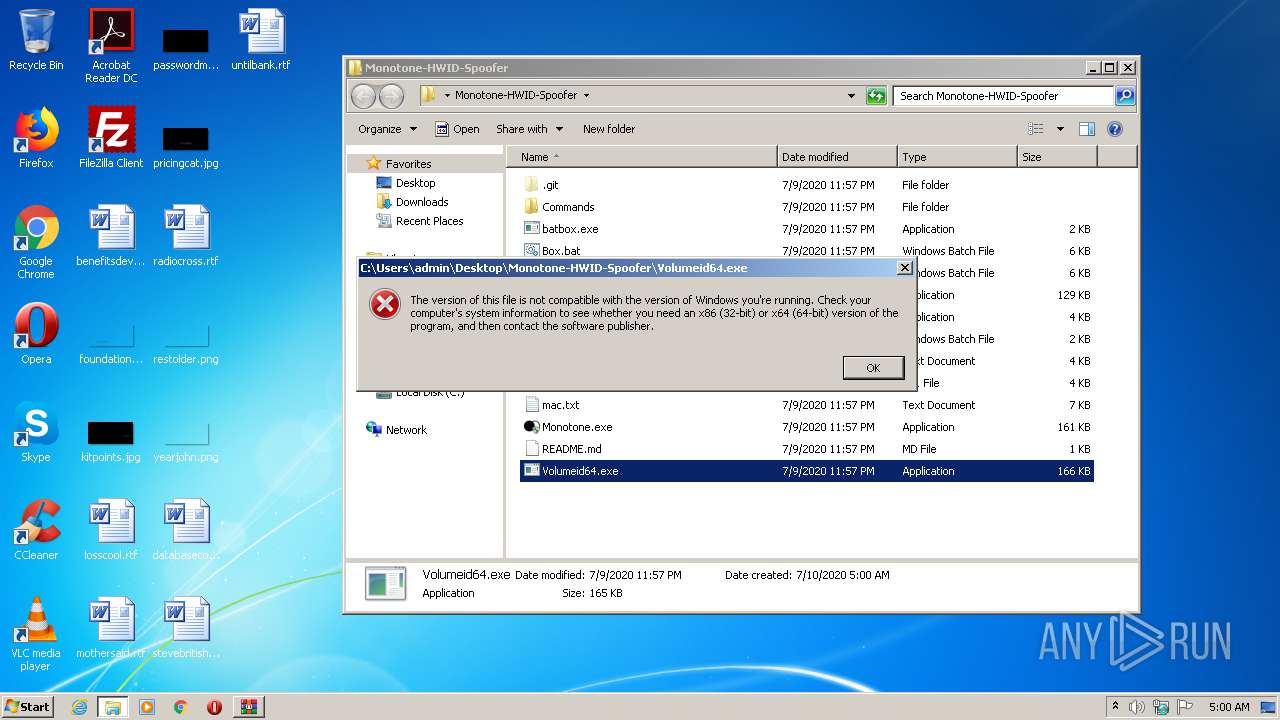This screenshot has height=720, width=1280.
Task: Open Windows Explorer from the taskbar
Action: (x=113, y=707)
